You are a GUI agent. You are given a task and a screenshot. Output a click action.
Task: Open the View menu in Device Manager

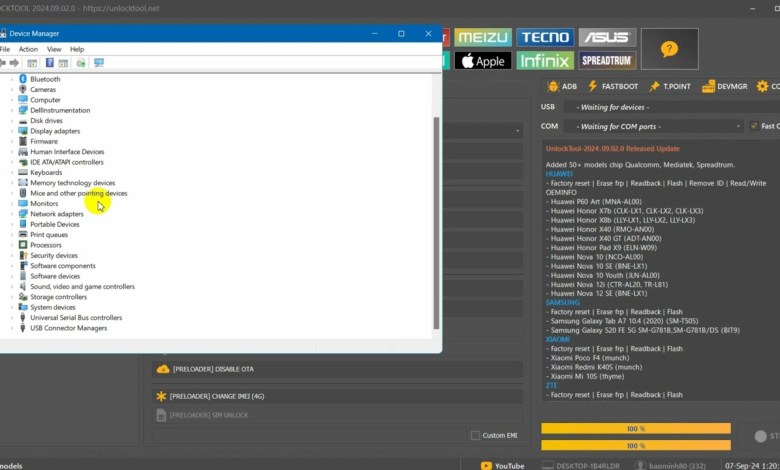[53, 49]
